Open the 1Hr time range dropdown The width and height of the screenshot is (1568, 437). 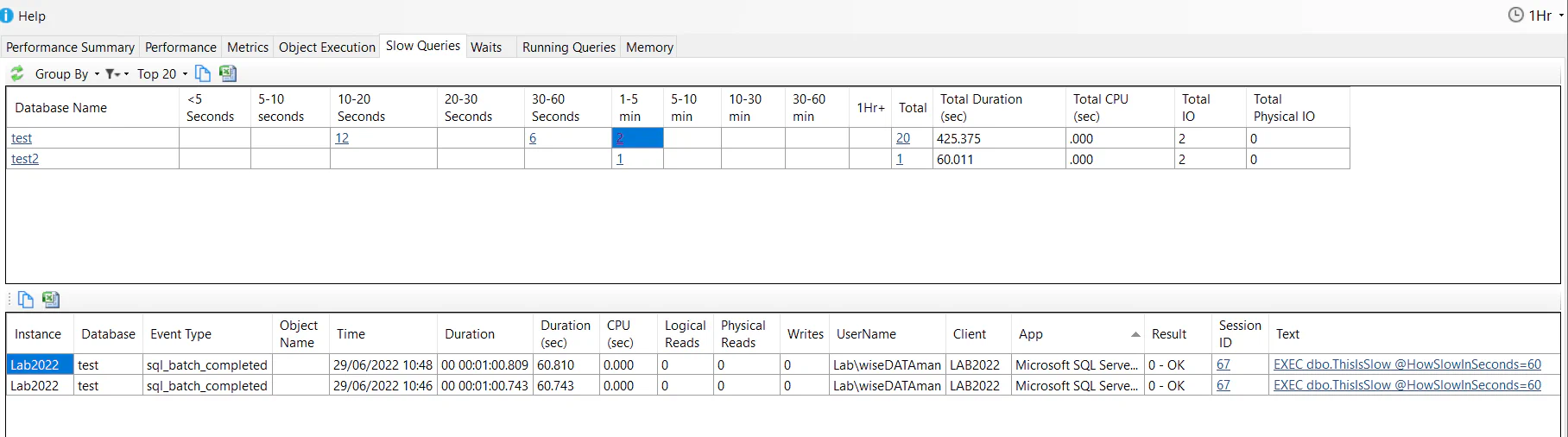click(1545, 16)
